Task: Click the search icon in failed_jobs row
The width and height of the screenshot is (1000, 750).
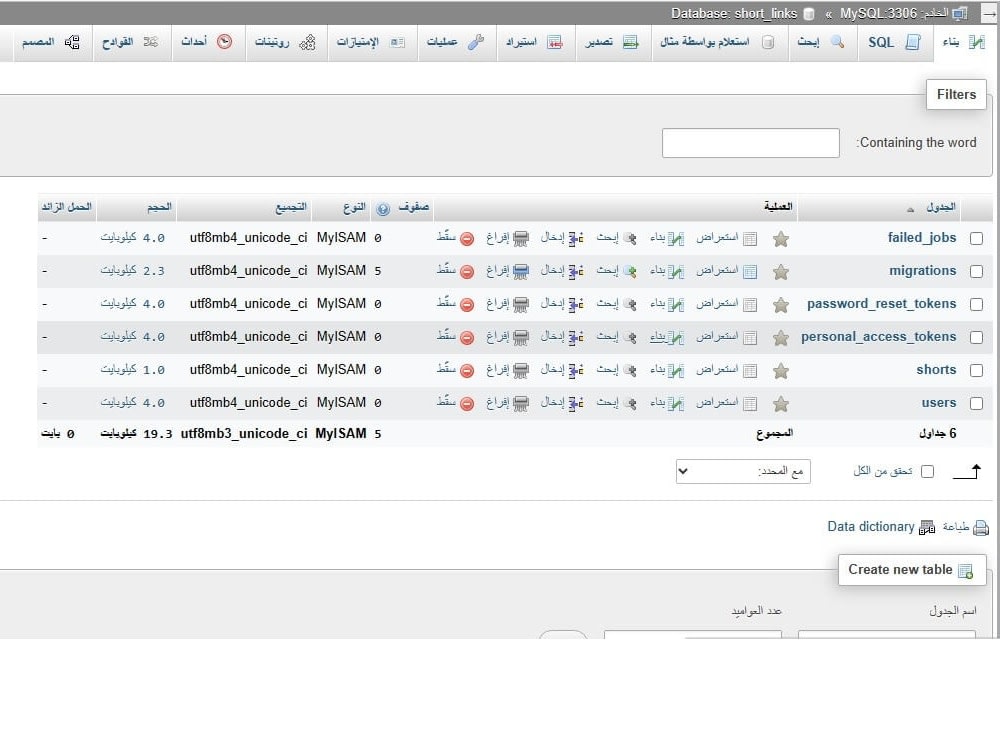Action: click(x=630, y=239)
